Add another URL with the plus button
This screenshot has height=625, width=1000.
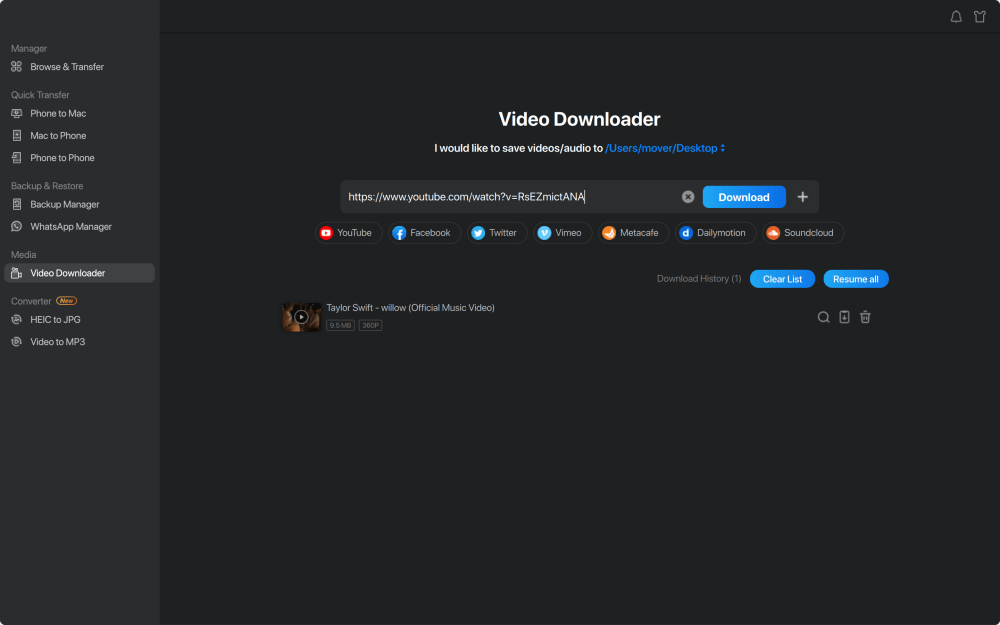[x=803, y=197]
